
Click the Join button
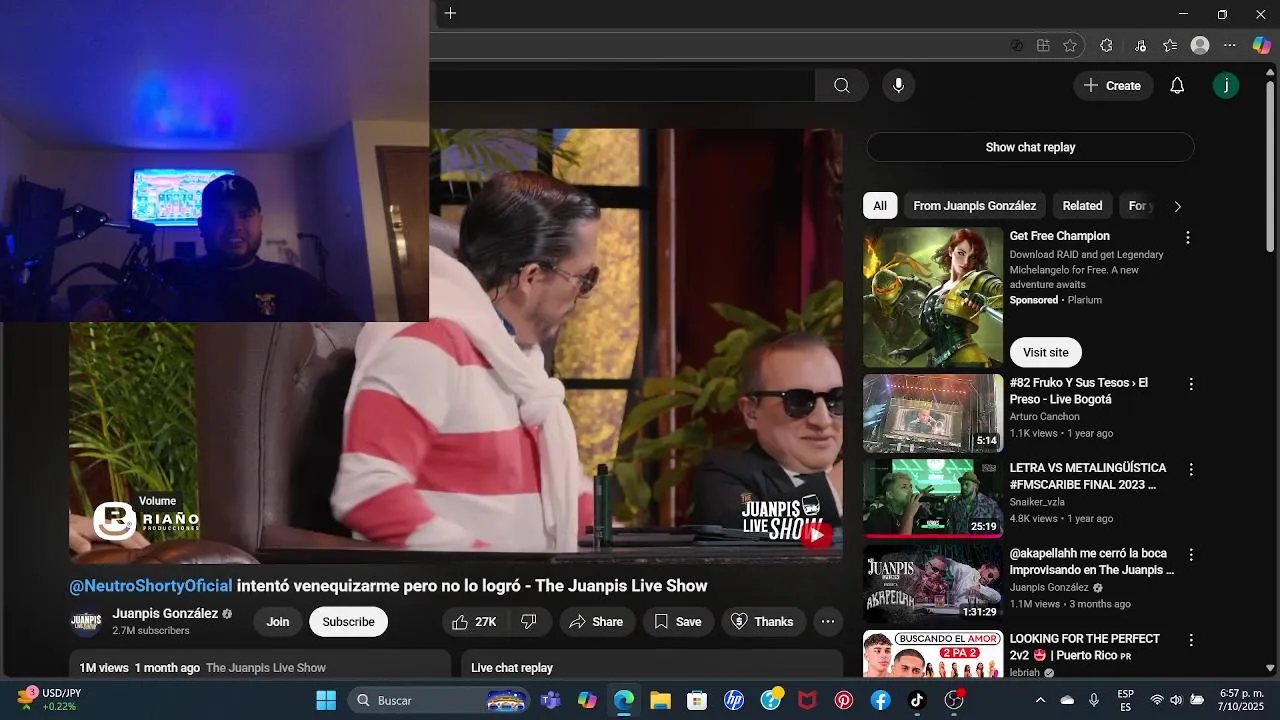[x=278, y=622]
